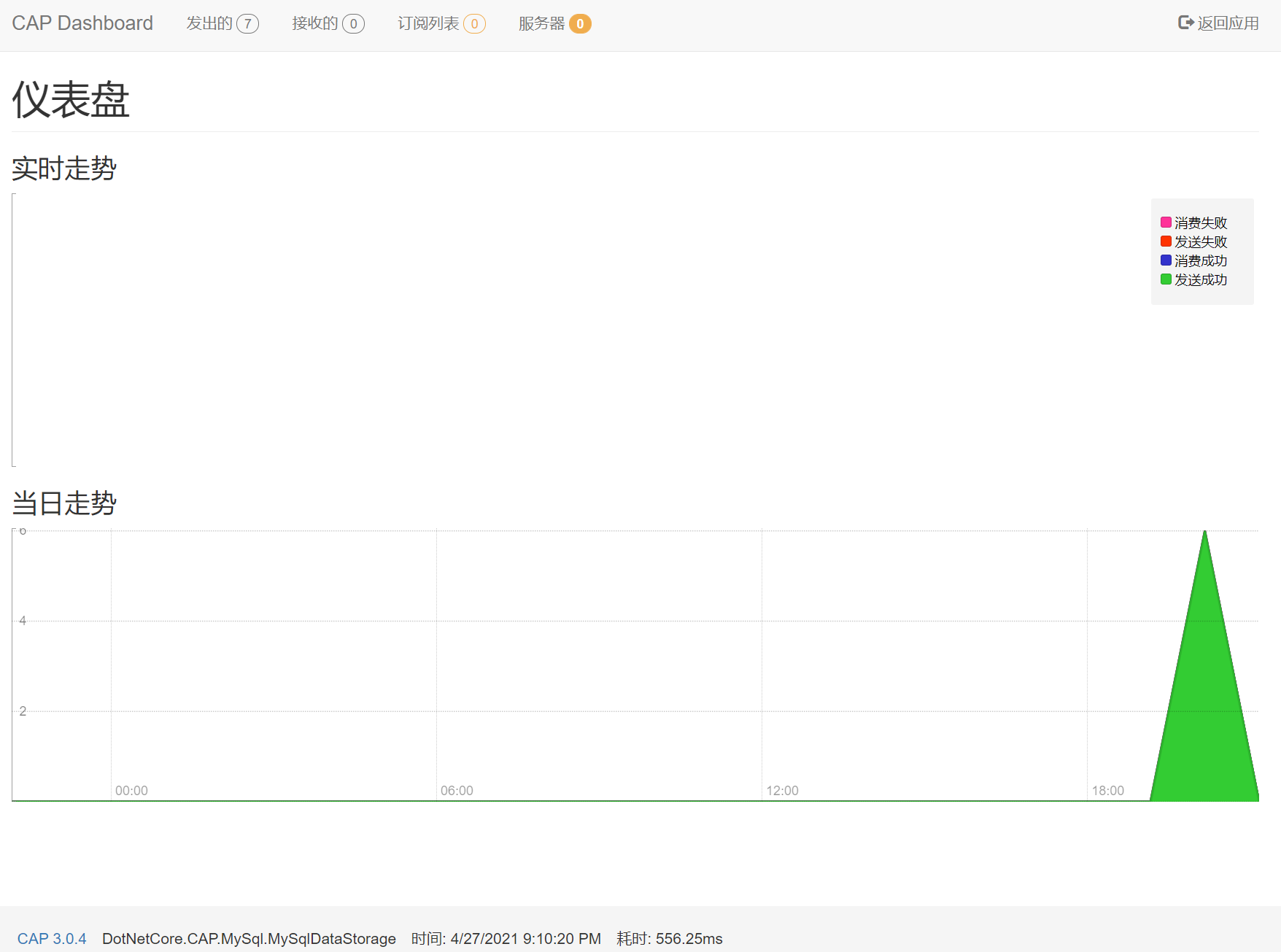Click the 00:00 time axis label

(x=131, y=791)
